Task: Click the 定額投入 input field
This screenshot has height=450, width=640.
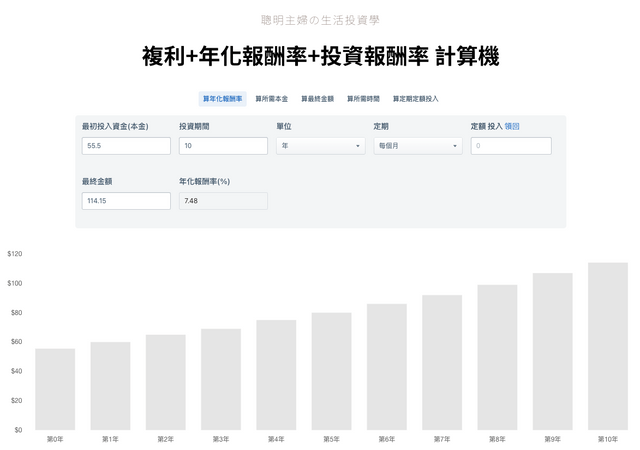Action: click(x=510, y=146)
